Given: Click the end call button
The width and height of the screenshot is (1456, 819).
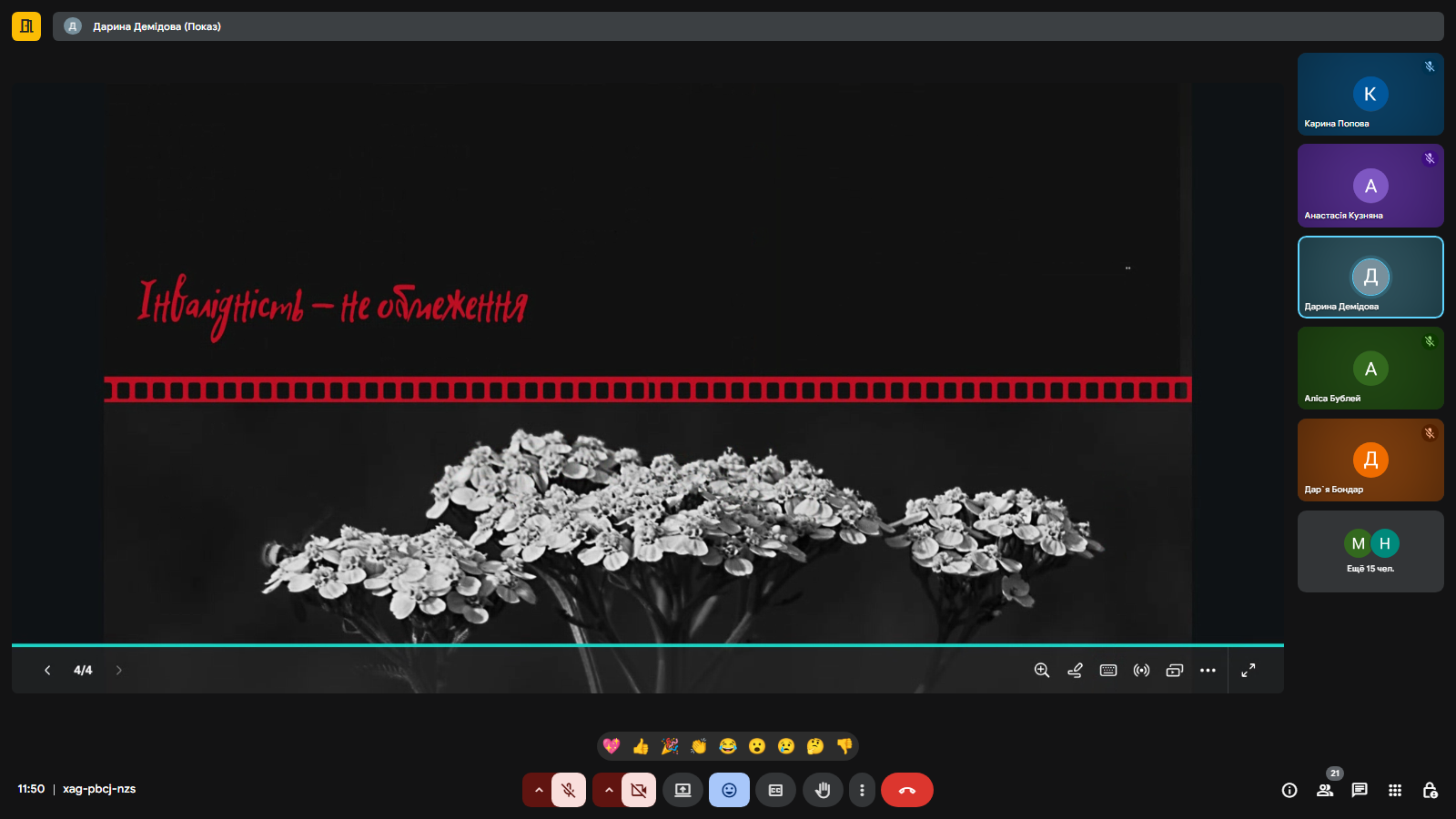Looking at the screenshot, I should [906, 790].
